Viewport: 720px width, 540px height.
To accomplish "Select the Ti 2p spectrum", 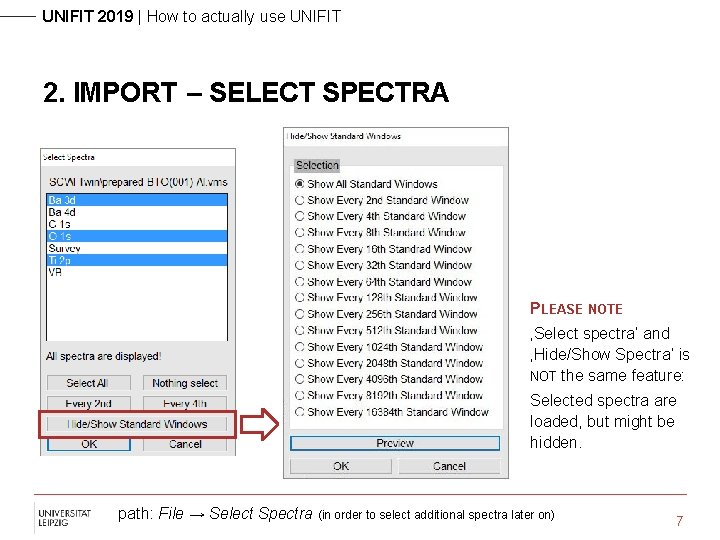I will (60, 260).
